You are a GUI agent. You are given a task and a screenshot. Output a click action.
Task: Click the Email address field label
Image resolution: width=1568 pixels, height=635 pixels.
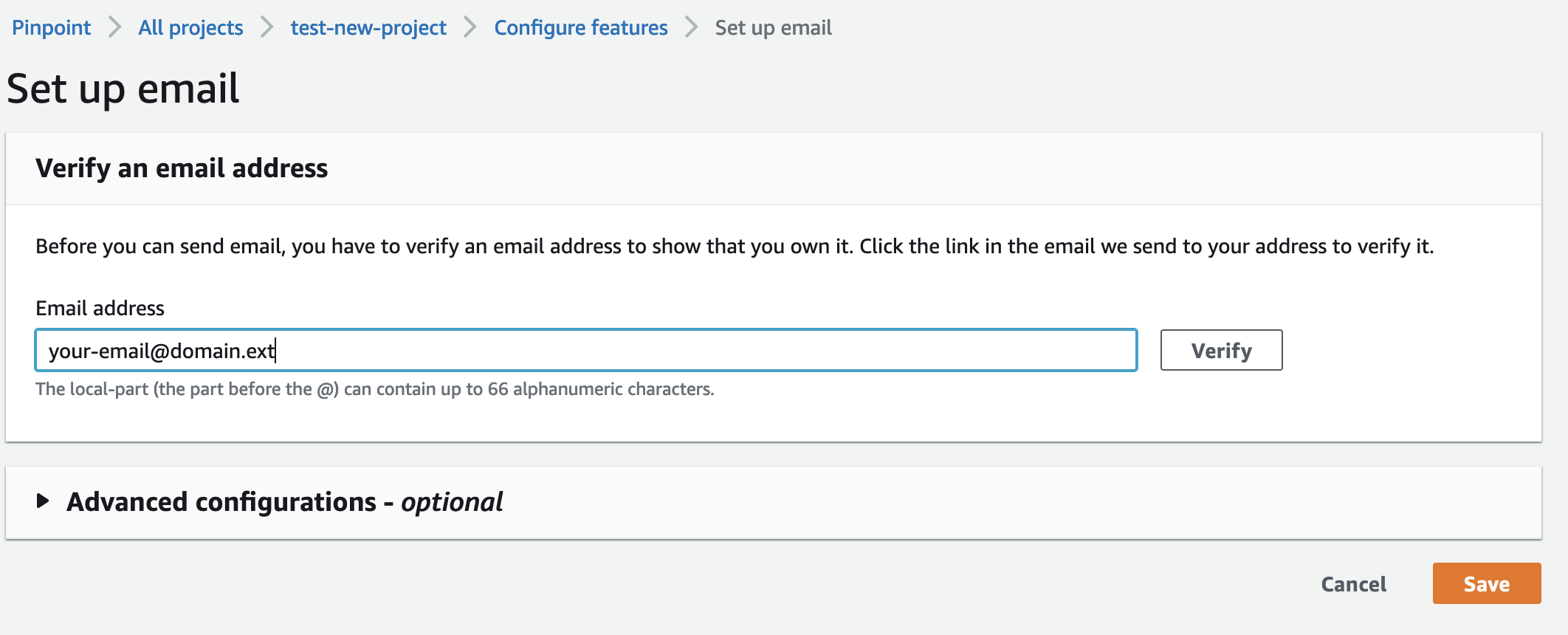(100, 308)
